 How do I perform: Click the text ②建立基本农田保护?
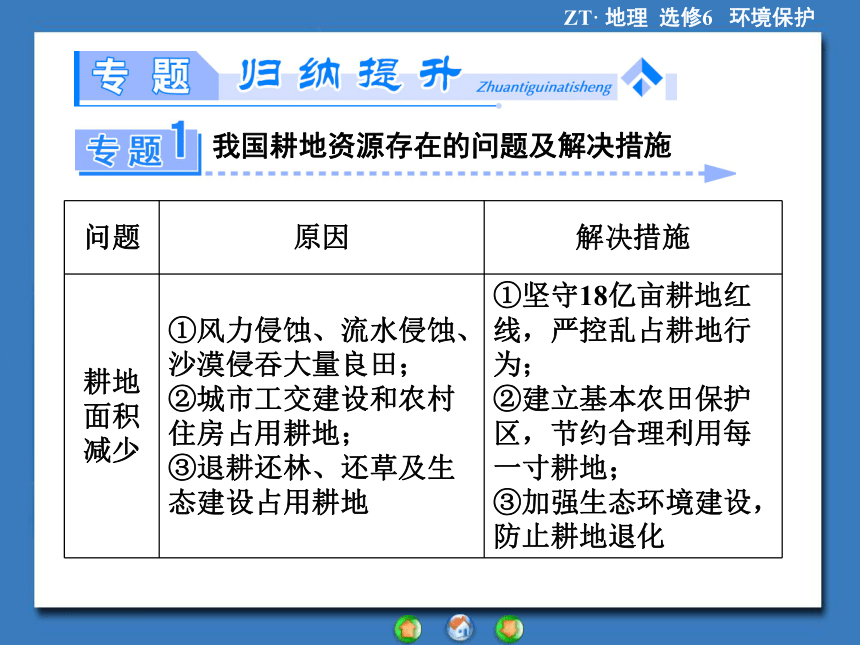[x=622, y=399]
